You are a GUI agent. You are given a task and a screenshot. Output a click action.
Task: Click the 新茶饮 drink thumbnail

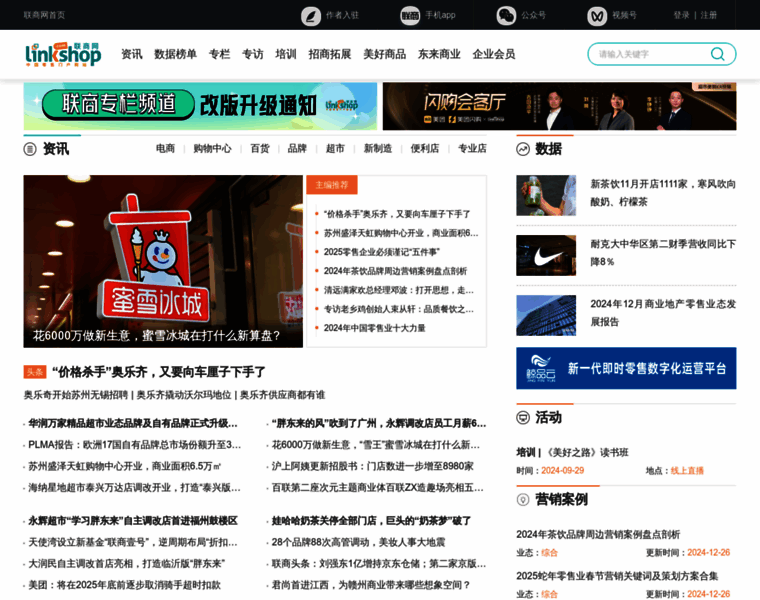[x=546, y=195]
